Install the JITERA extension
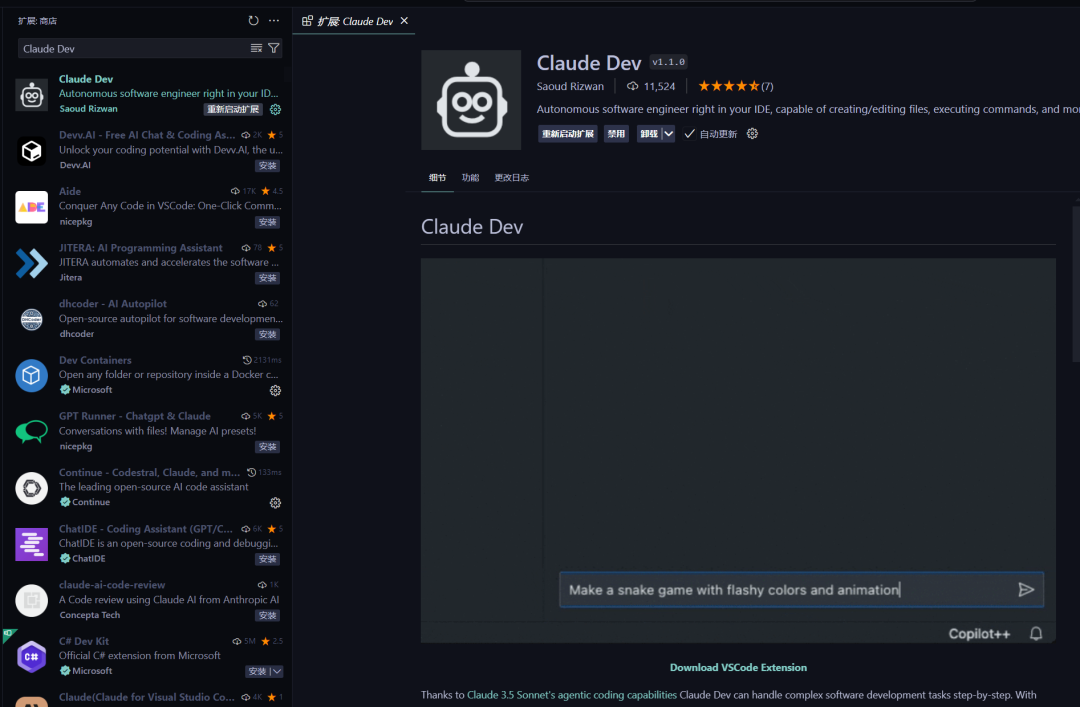 pos(268,278)
